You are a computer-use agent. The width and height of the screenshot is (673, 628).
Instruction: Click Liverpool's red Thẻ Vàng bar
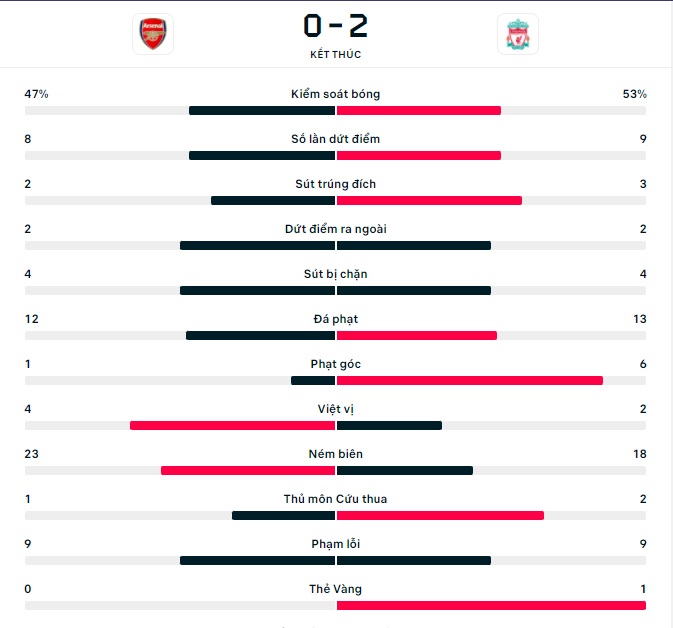click(491, 606)
